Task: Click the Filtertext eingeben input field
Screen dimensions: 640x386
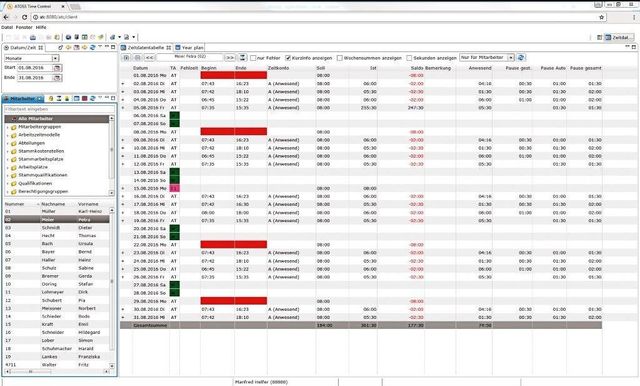Action: tap(60, 109)
